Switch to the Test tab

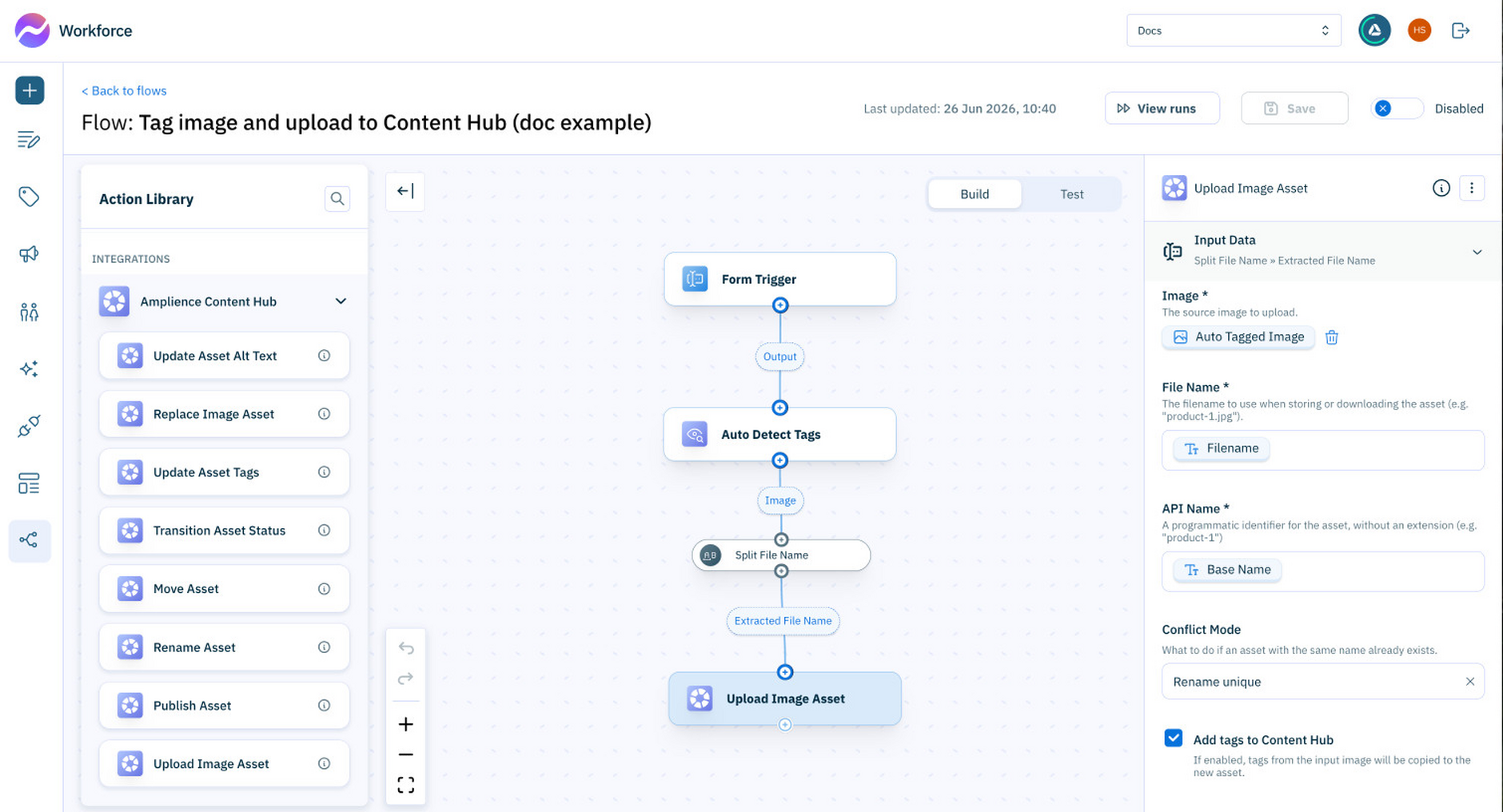point(1071,194)
